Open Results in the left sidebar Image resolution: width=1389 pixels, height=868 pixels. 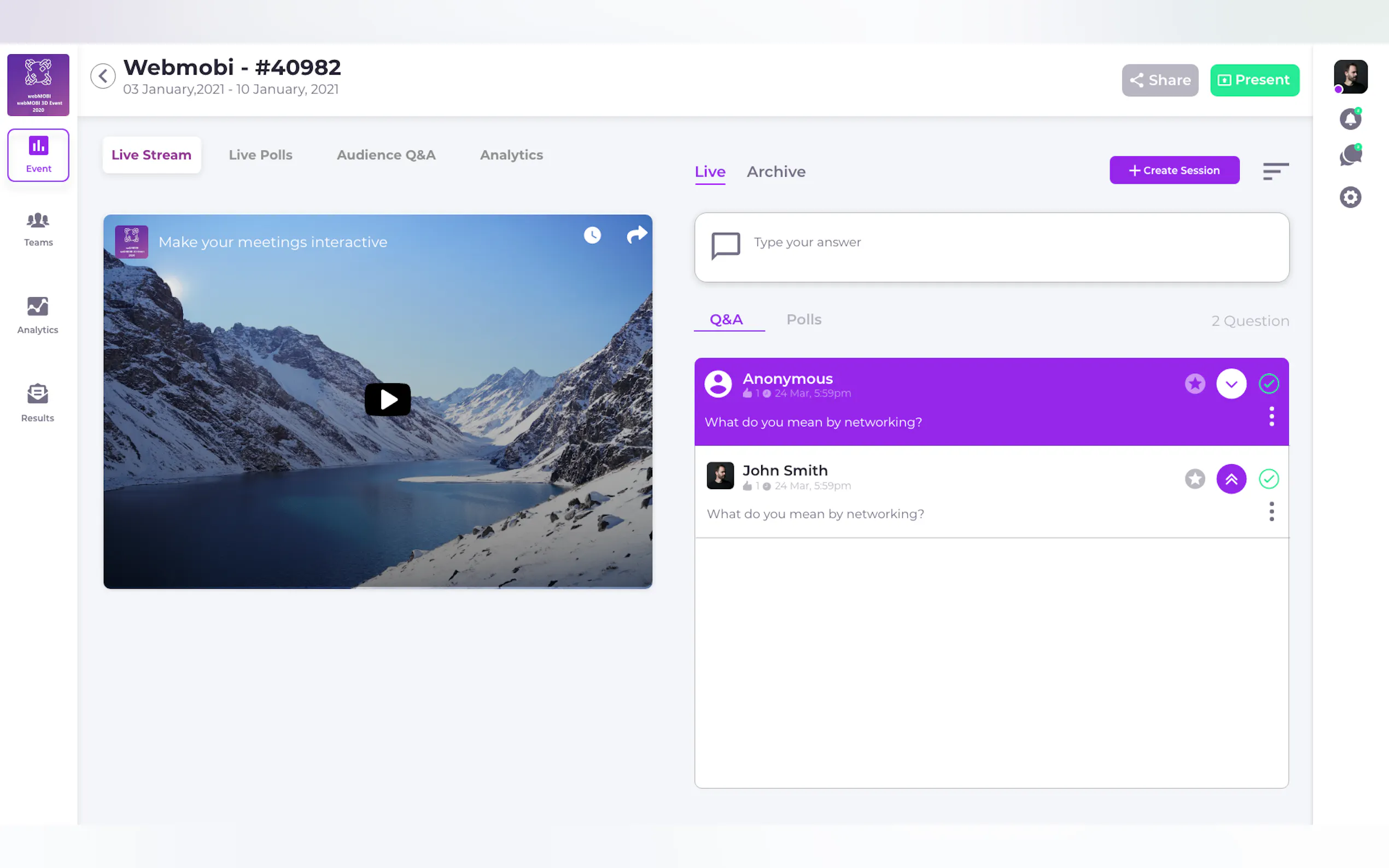[x=38, y=402]
